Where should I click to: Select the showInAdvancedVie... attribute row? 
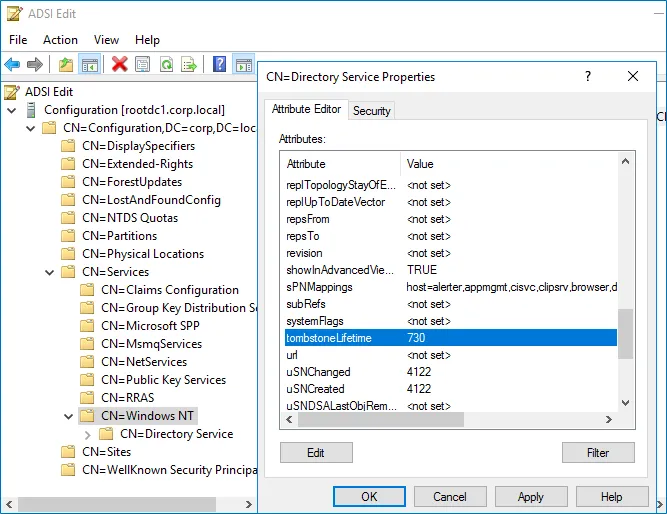451,270
